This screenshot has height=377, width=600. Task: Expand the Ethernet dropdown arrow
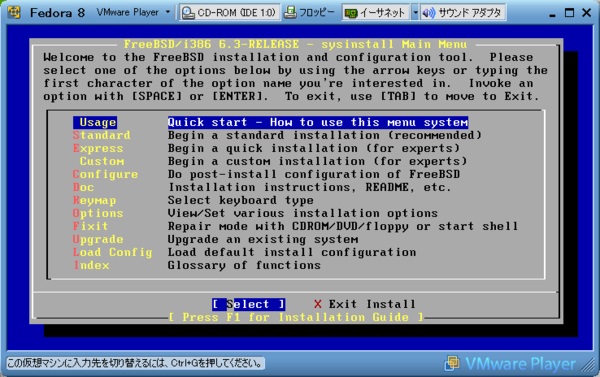pos(415,13)
